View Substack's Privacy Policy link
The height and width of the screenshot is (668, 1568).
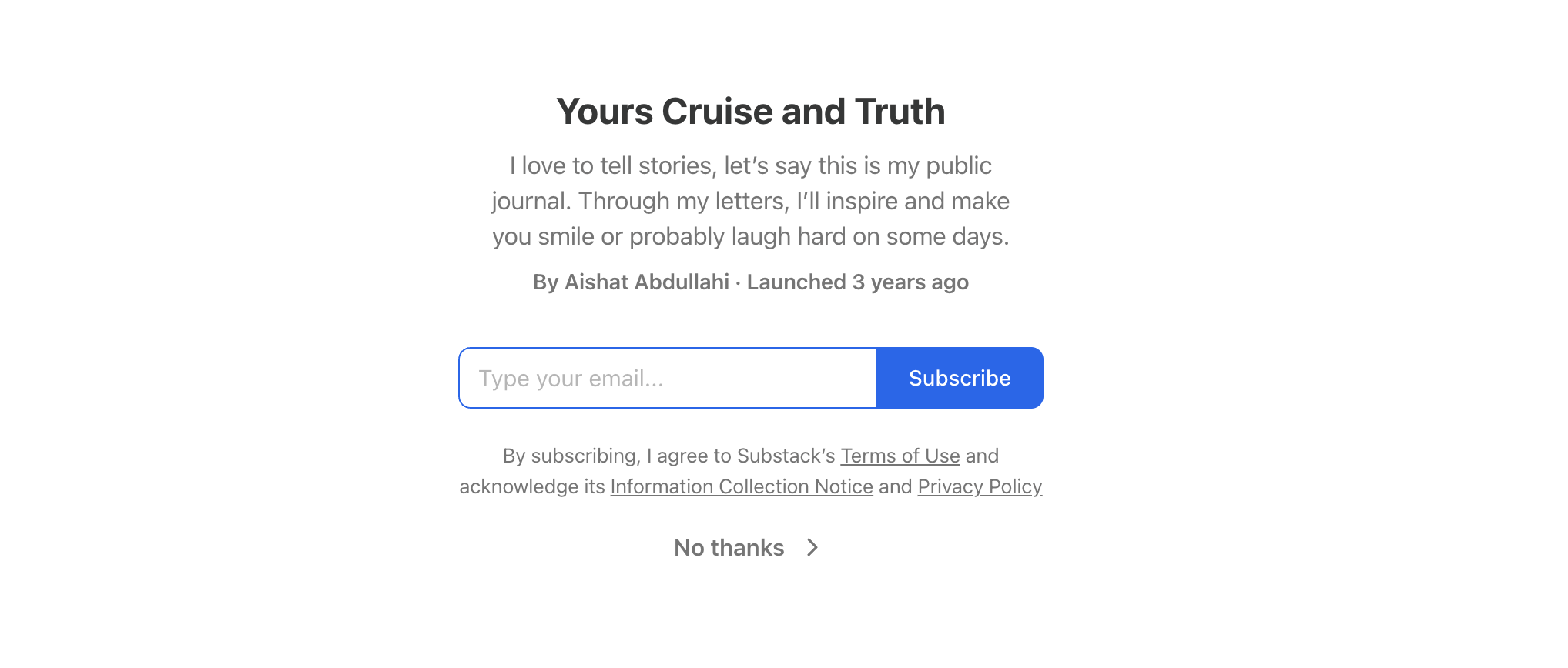pyautogui.click(x=980, y=486)
